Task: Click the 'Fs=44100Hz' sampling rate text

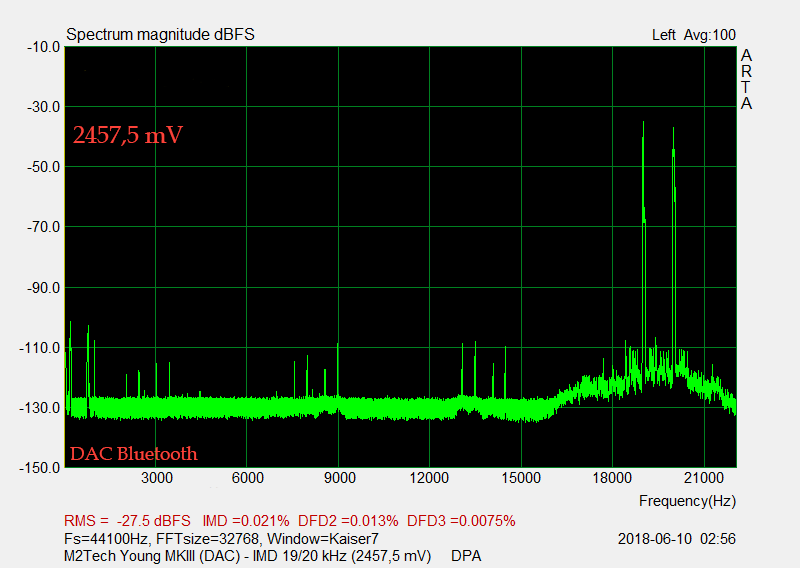Action: (106, 539)
